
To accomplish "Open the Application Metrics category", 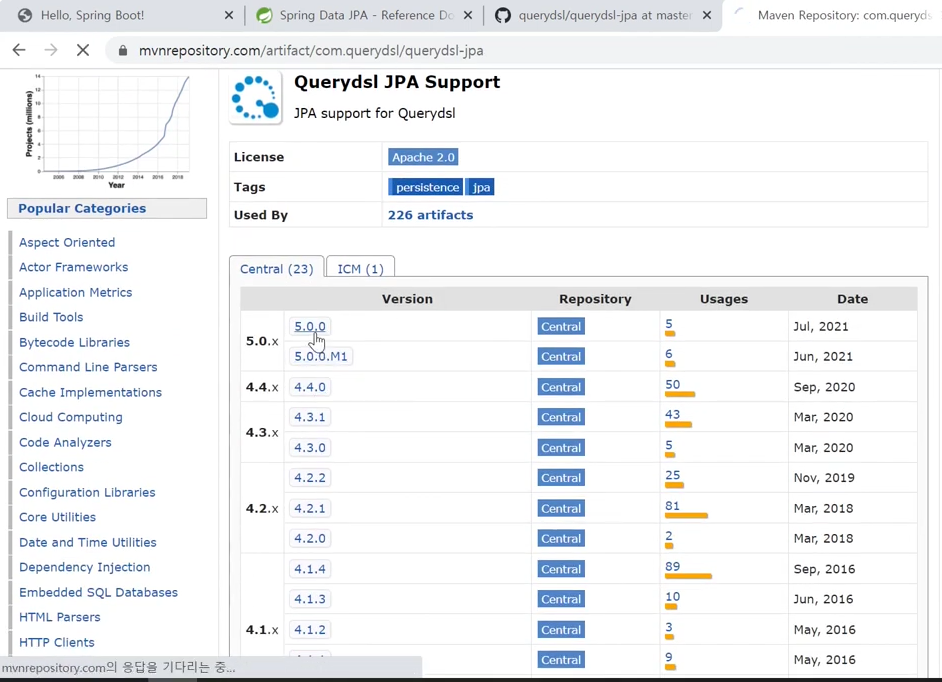I will [75, 292].
